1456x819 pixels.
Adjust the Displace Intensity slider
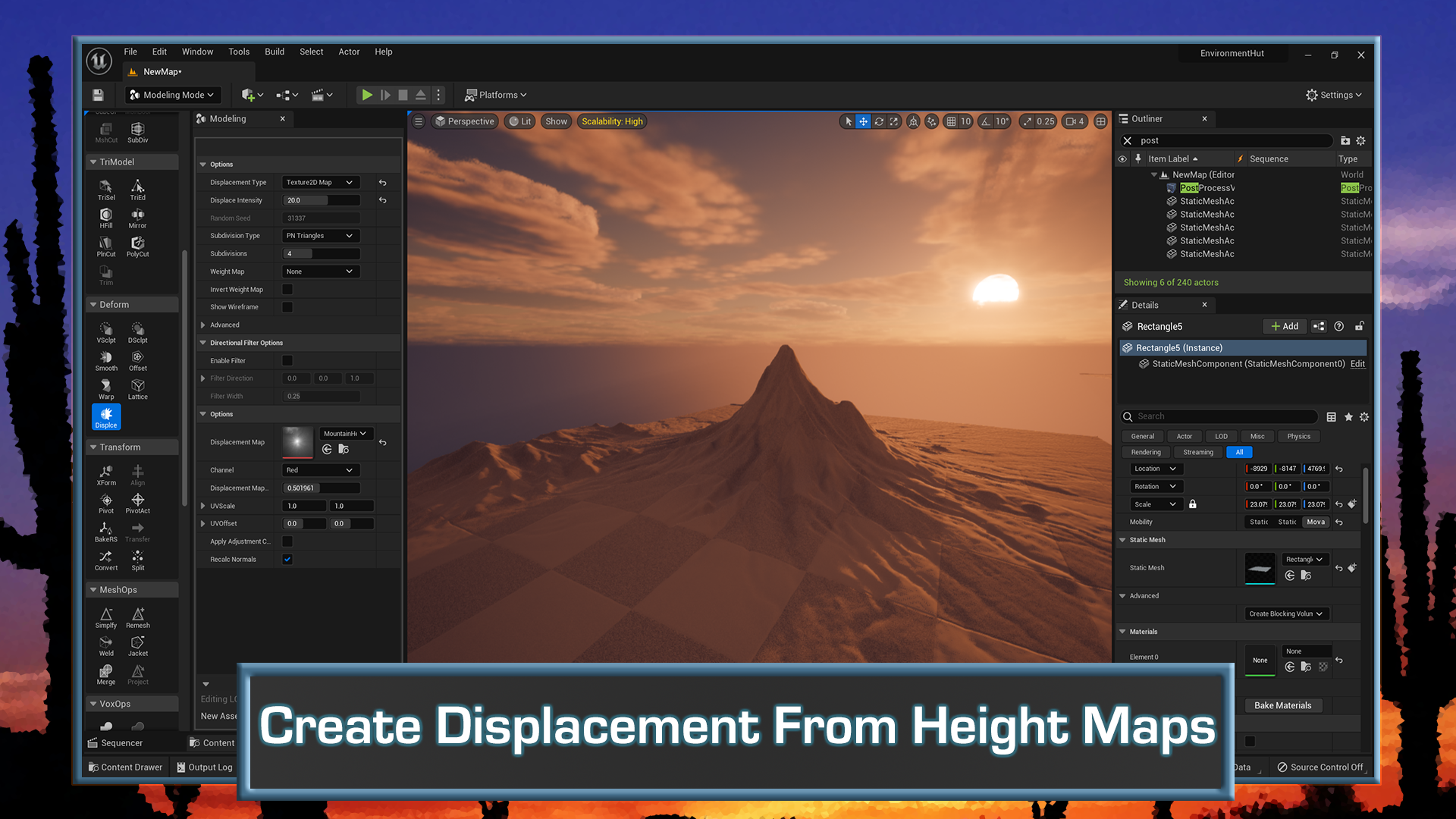point(322,201)
